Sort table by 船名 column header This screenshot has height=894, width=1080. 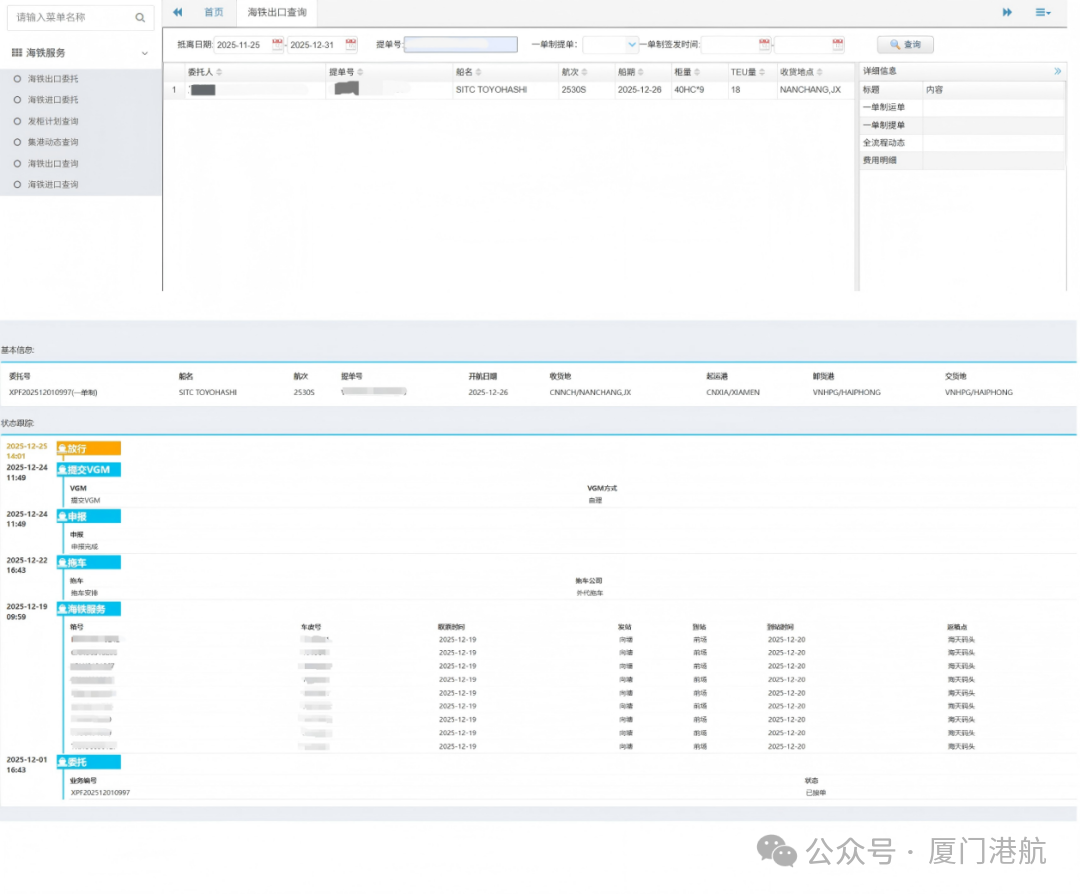[468, 72]
